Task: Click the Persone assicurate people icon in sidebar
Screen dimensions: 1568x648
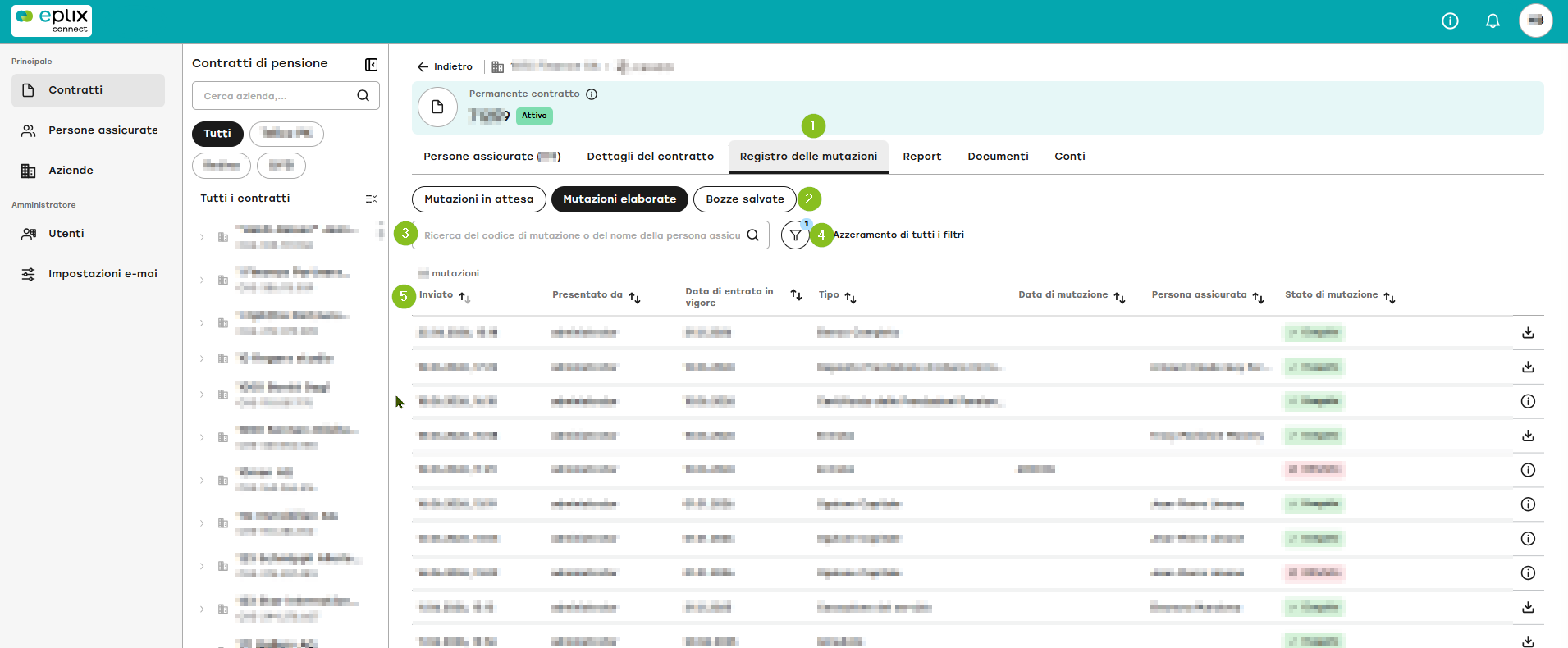Action: [x=29, y=130]
